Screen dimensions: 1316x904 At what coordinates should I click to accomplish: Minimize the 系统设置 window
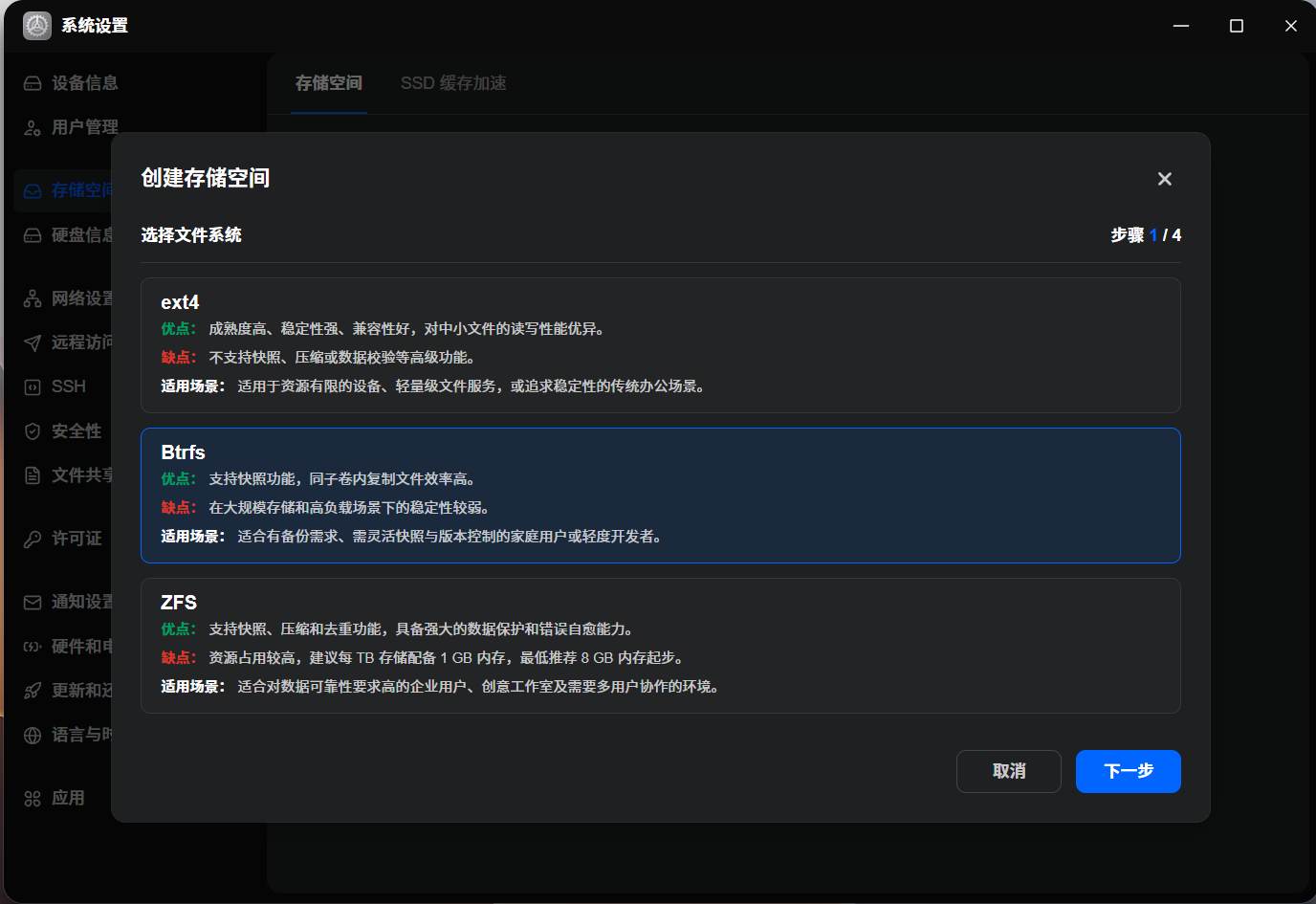(x=1181, y=26)
